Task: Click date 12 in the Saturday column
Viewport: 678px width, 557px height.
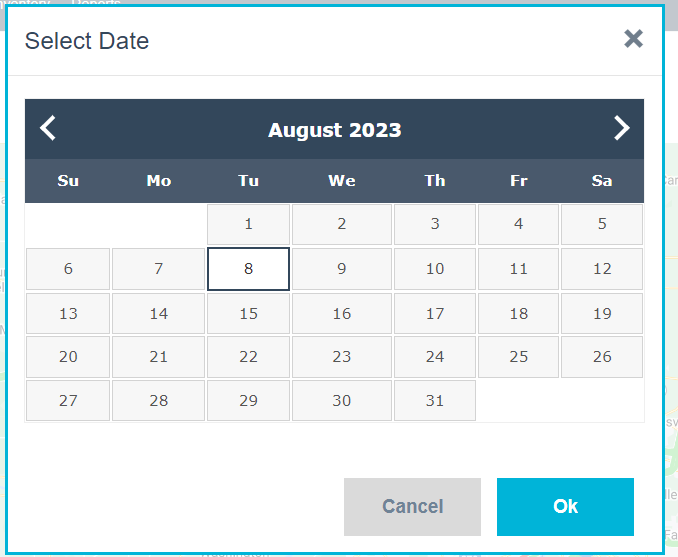Action: [x=602, y=269]
